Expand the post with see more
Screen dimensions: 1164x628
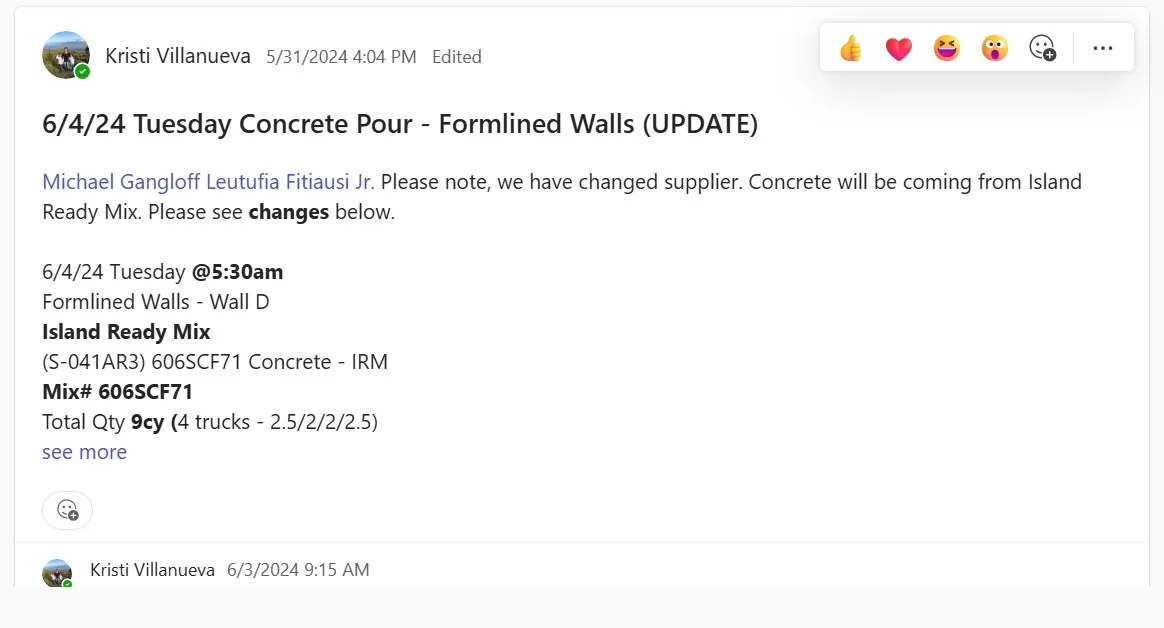click(x=85, y=452)
